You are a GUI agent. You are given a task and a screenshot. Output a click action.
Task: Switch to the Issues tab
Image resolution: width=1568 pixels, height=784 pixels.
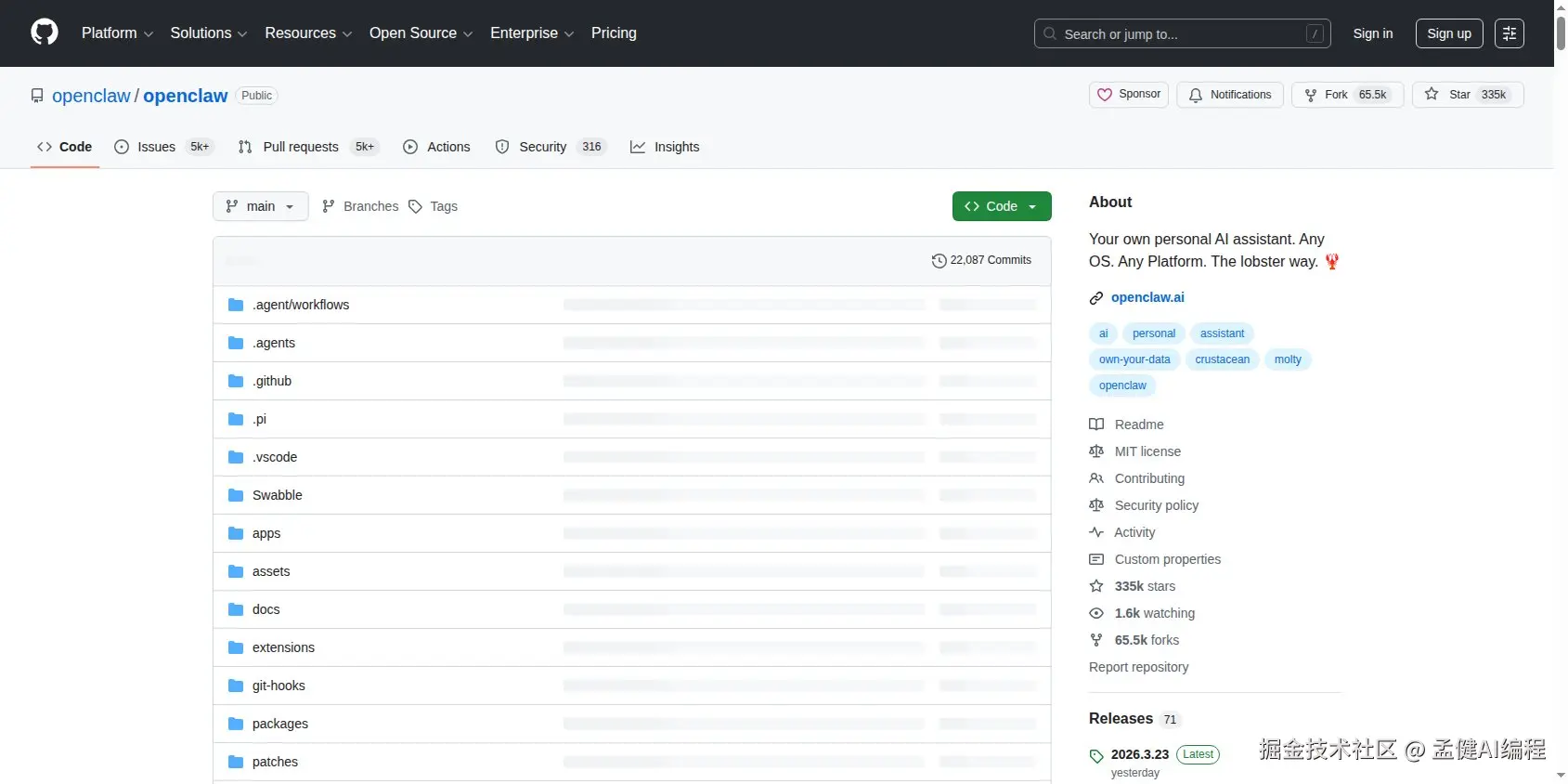156,147
